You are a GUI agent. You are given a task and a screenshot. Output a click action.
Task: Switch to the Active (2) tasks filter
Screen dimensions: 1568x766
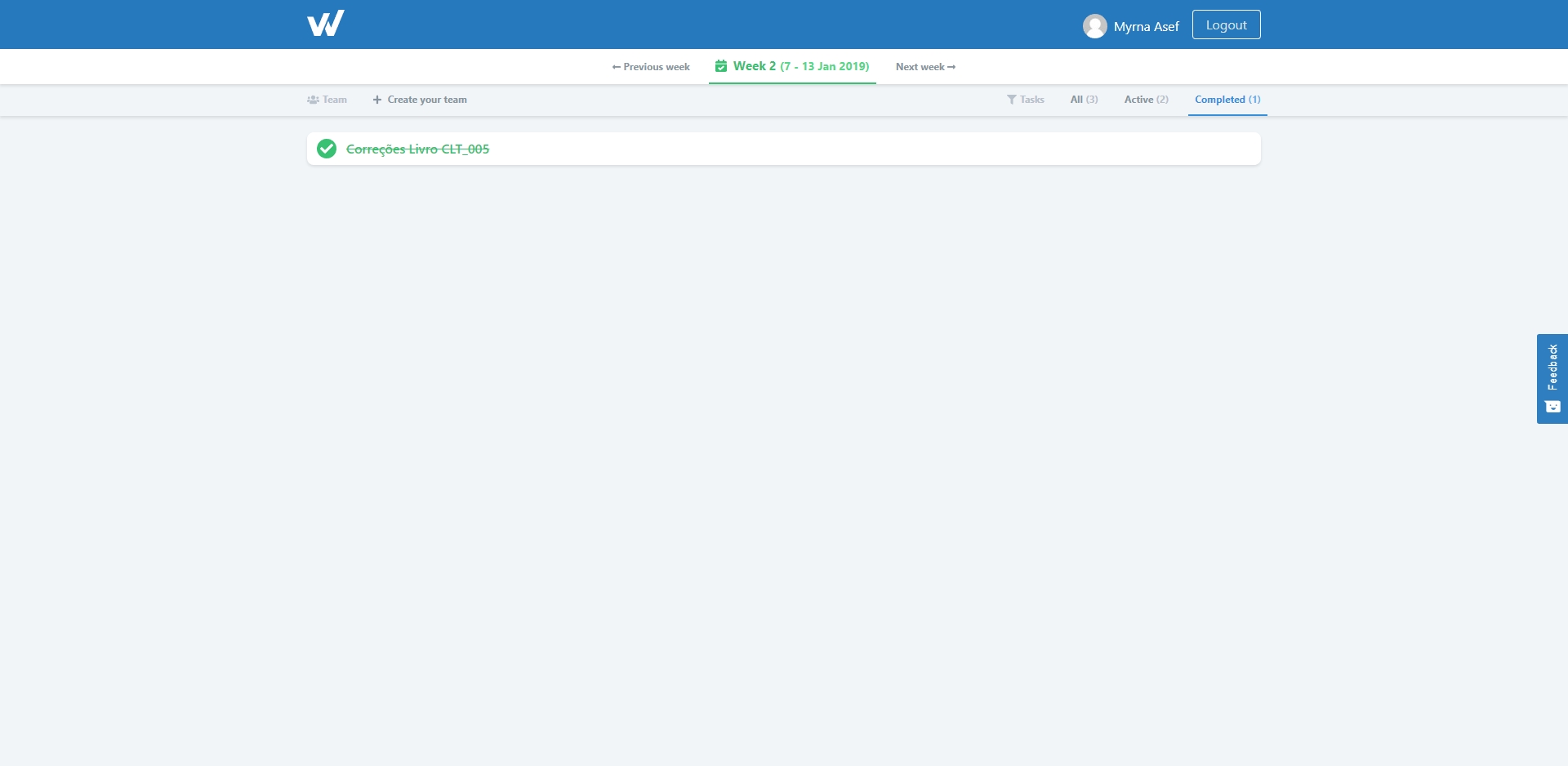(1146, 100)
